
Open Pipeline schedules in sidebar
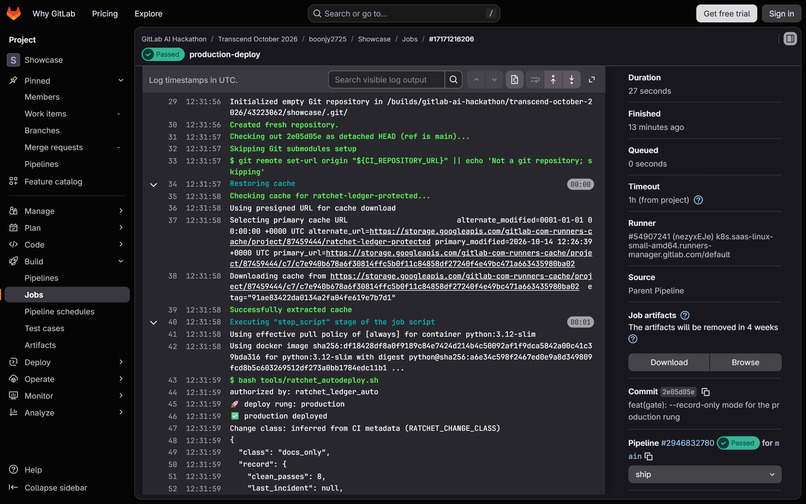coord(60,312)
